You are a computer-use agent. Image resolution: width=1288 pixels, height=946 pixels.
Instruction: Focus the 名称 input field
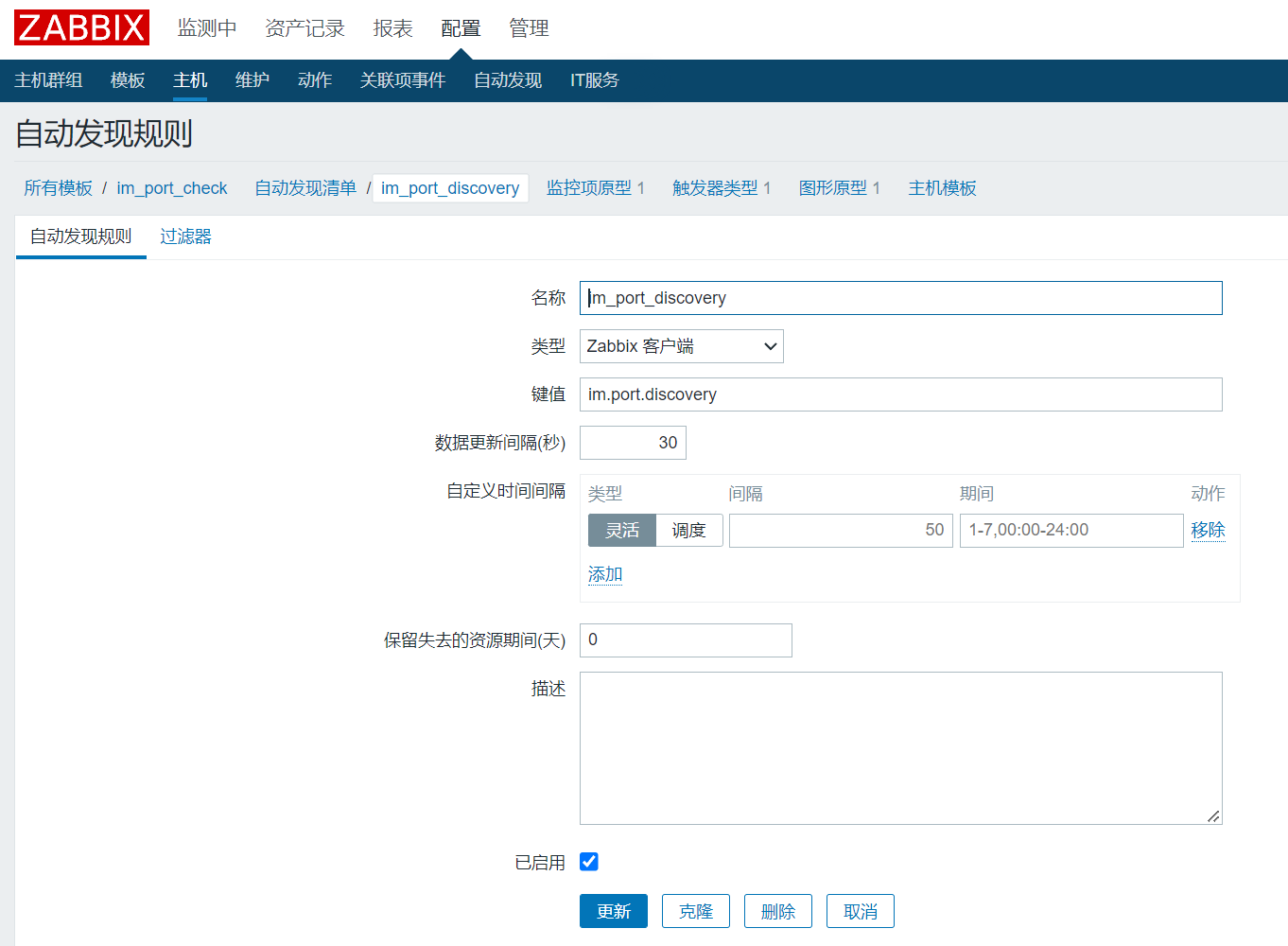tap(901, 298)
